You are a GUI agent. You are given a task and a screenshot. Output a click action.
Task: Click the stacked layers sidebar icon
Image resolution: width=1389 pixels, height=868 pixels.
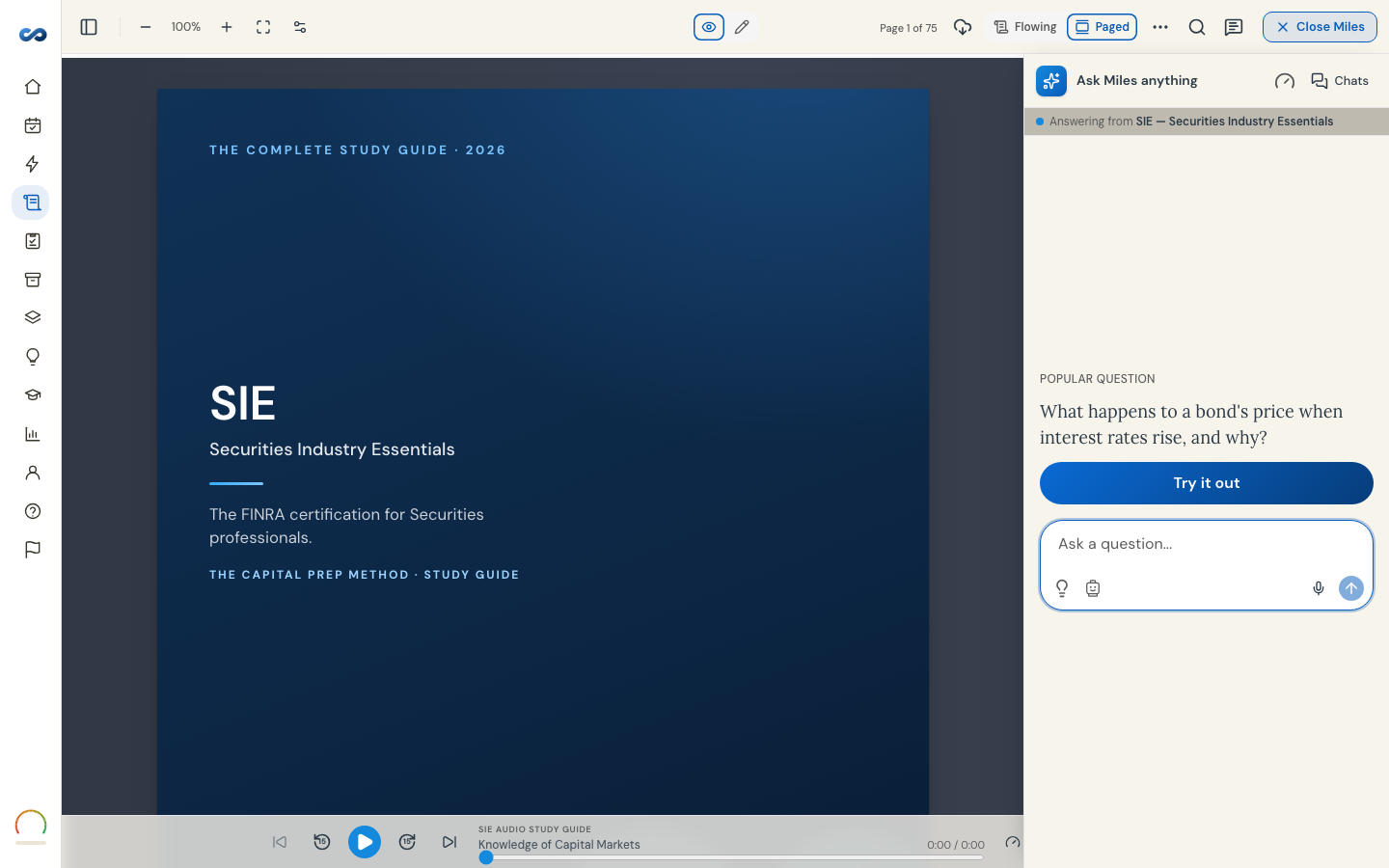pyautogui.click(x=33, y=318)
